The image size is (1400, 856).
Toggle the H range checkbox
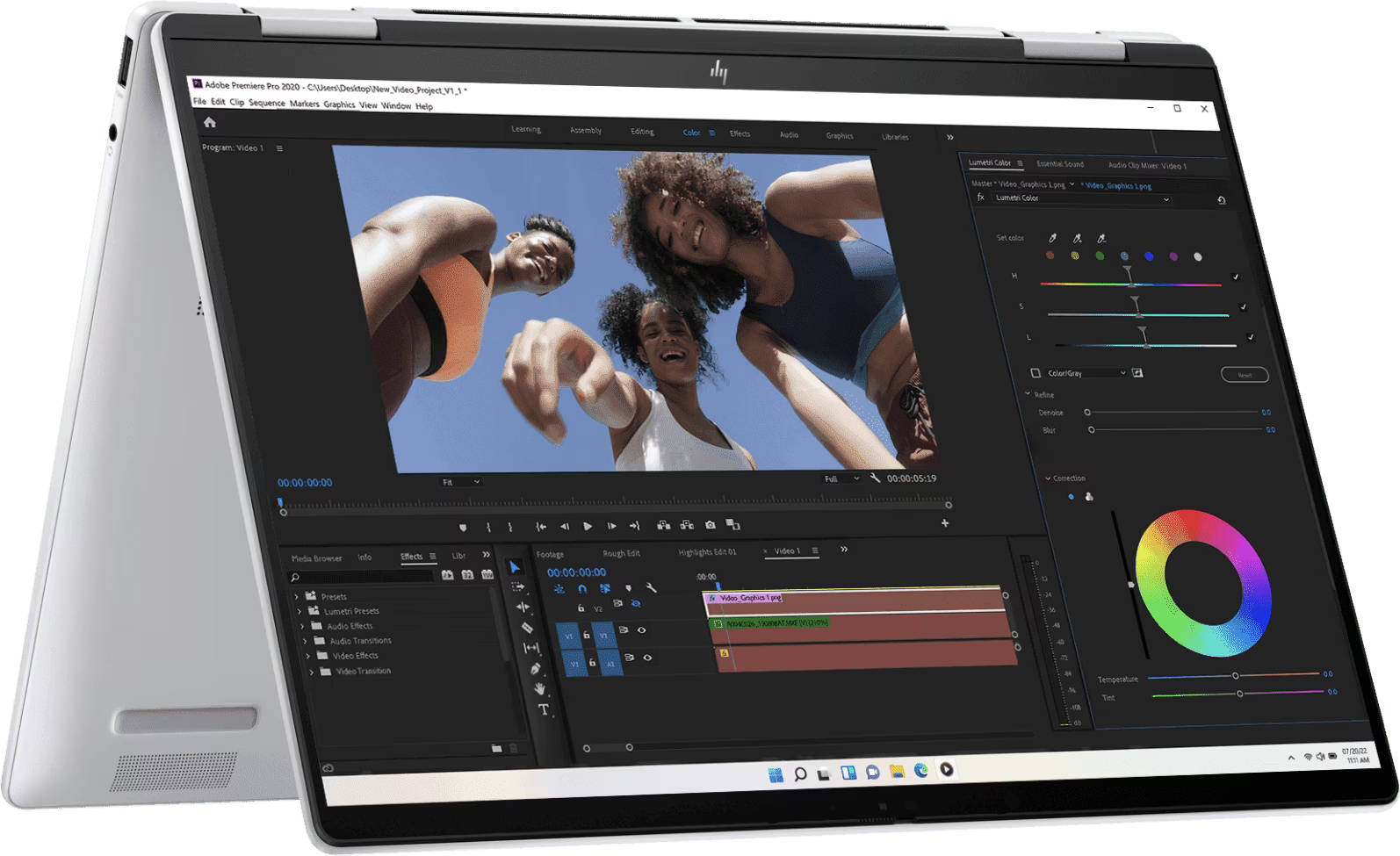(x=1236, y=277)
